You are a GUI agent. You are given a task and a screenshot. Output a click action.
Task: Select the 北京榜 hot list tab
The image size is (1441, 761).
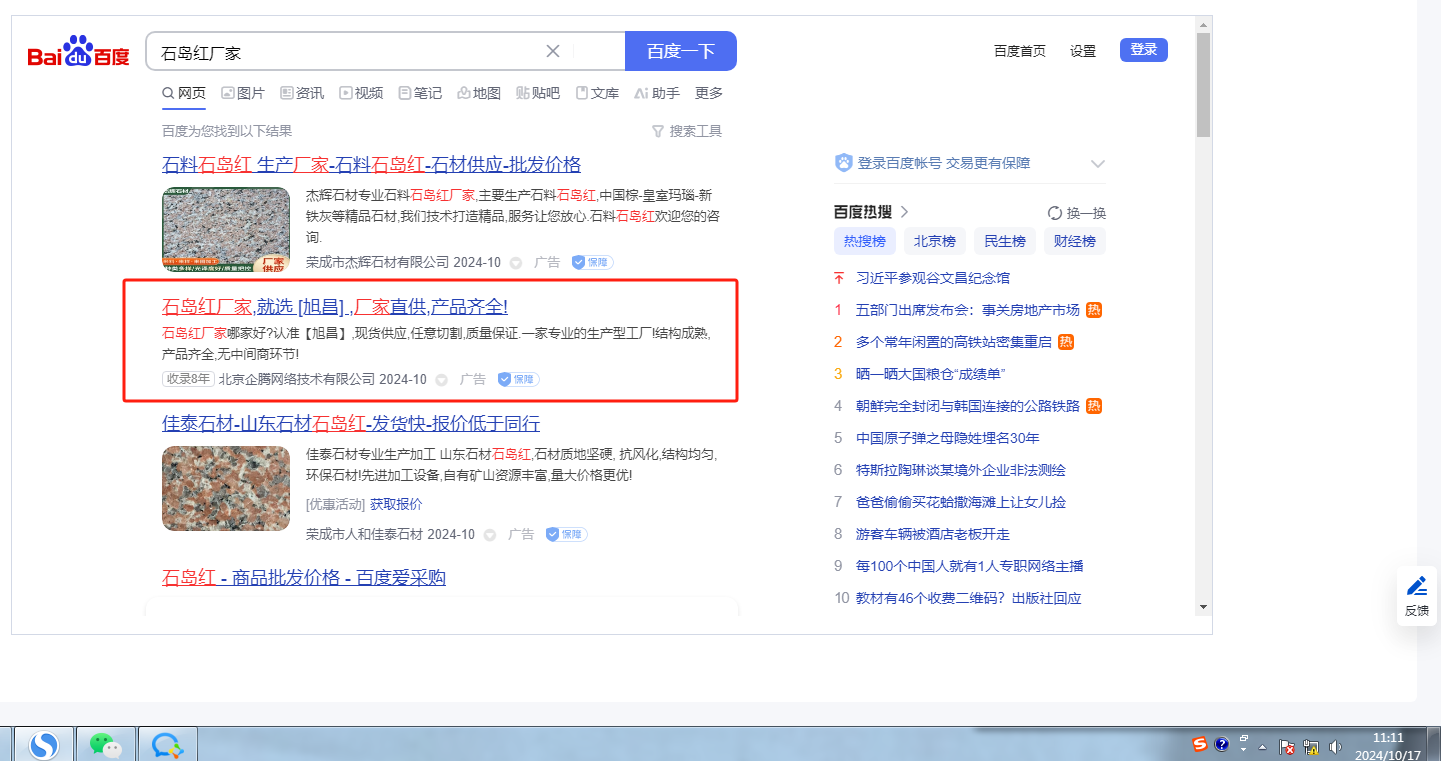[935, 241]
